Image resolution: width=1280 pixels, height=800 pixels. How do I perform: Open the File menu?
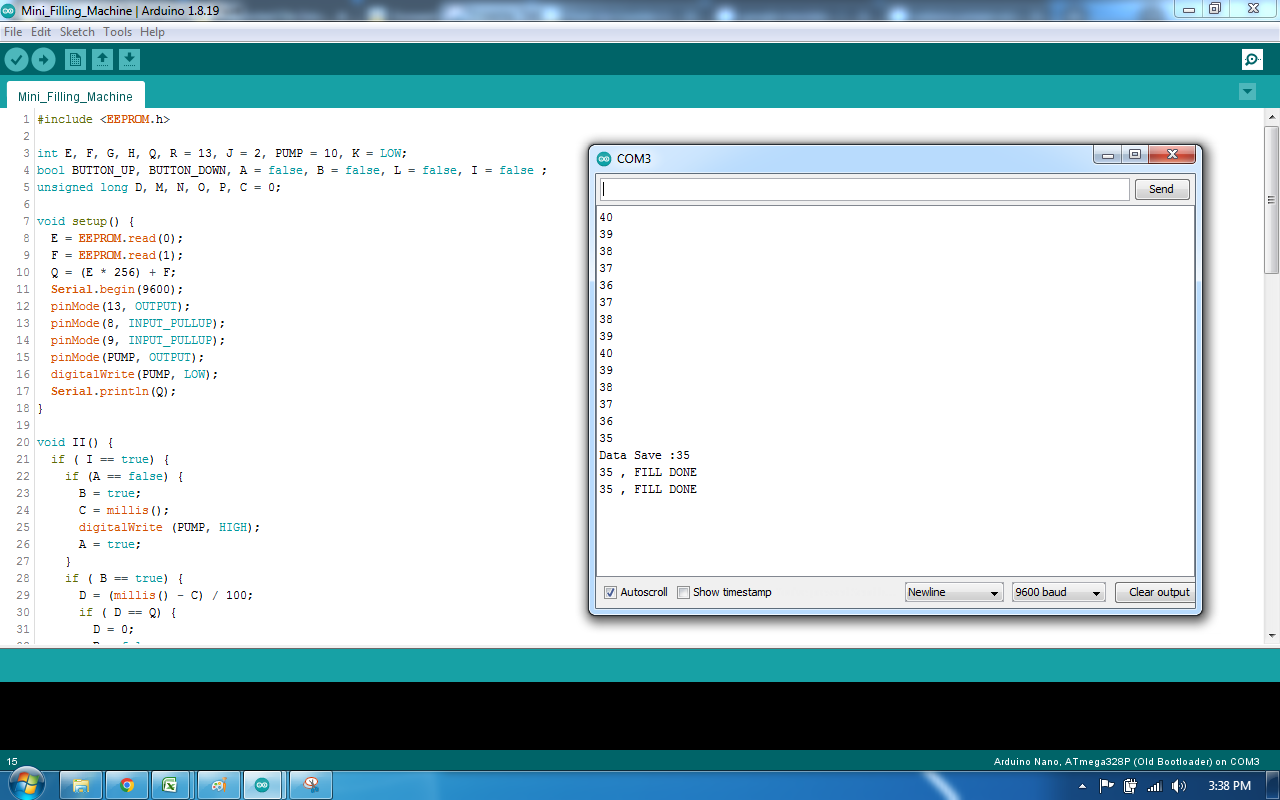(13, 32)
